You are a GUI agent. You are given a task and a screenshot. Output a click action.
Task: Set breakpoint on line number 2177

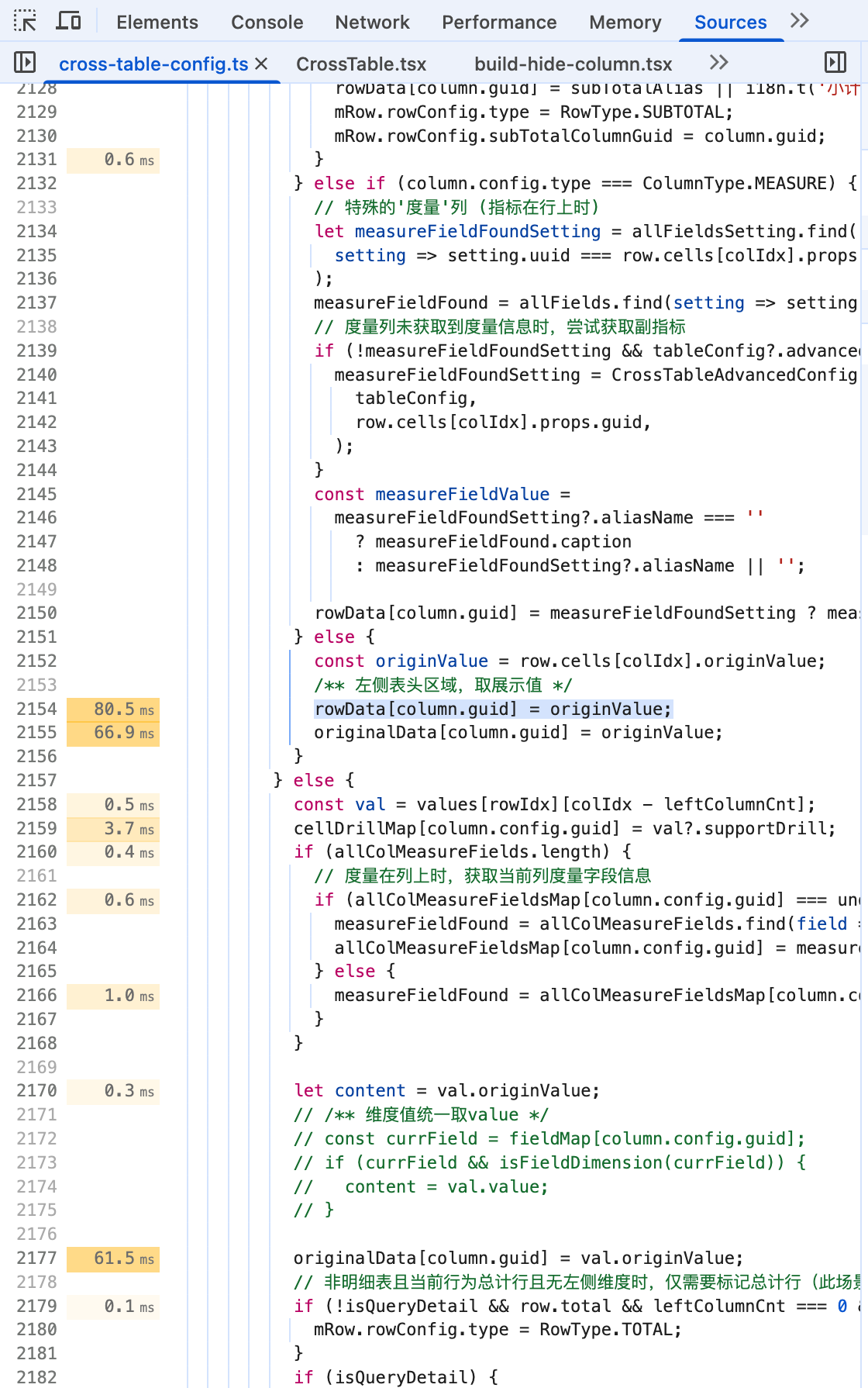(37, 1258)
